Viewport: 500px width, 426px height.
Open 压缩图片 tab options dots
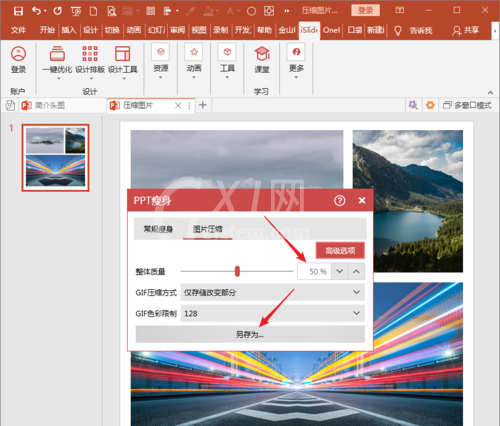189,106
